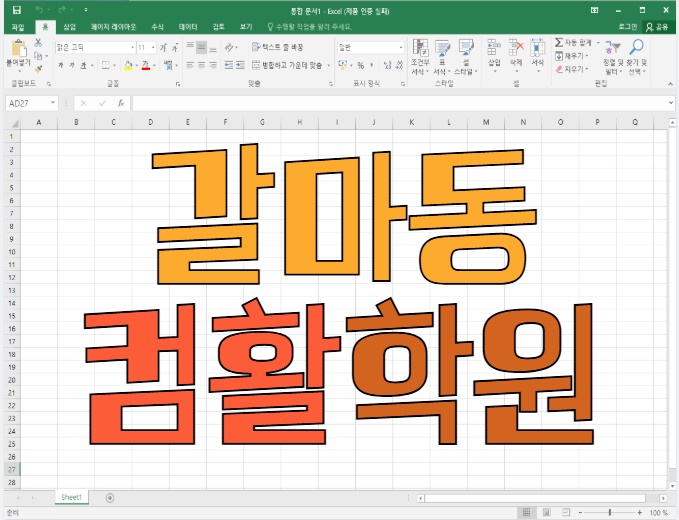Click the Undo arrow in the quick access toolbar
679x520 pixels.
39,10
